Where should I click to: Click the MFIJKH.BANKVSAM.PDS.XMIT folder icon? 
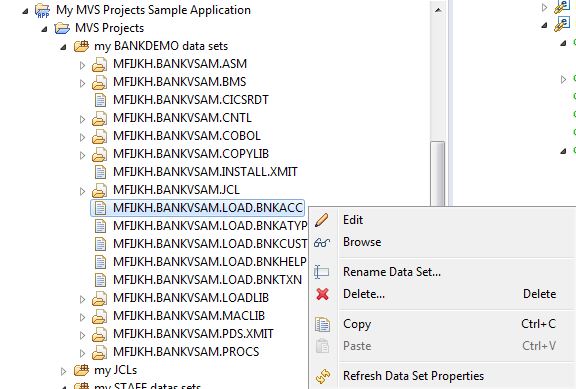[x=99, y=335]
